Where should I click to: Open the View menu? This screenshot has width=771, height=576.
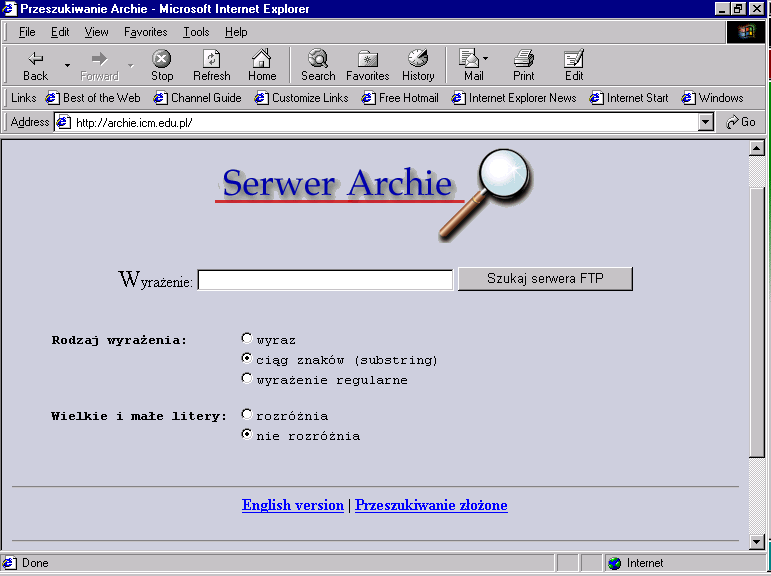click(96, 32)
